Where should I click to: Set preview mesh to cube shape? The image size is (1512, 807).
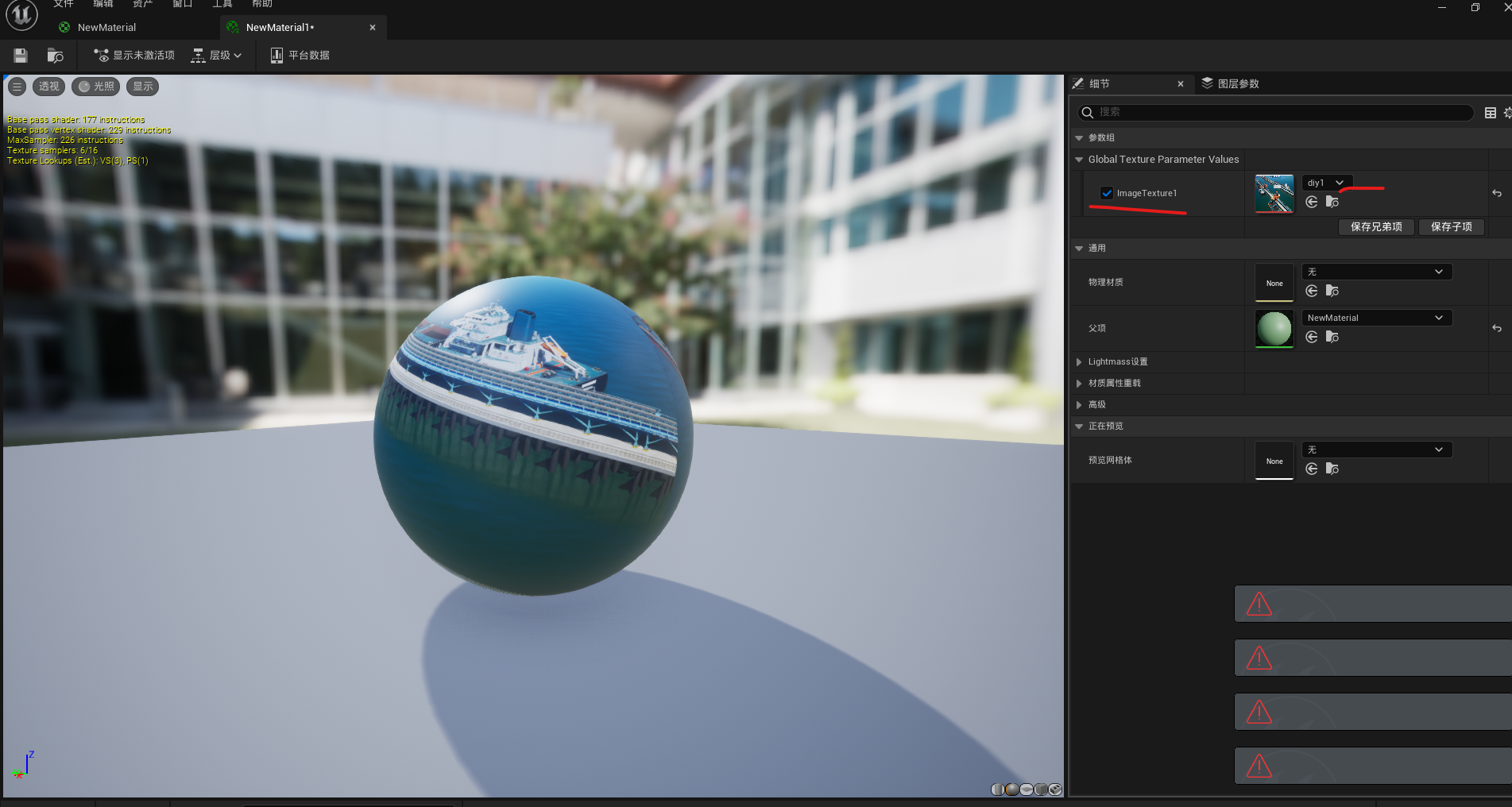point(1041,790)
